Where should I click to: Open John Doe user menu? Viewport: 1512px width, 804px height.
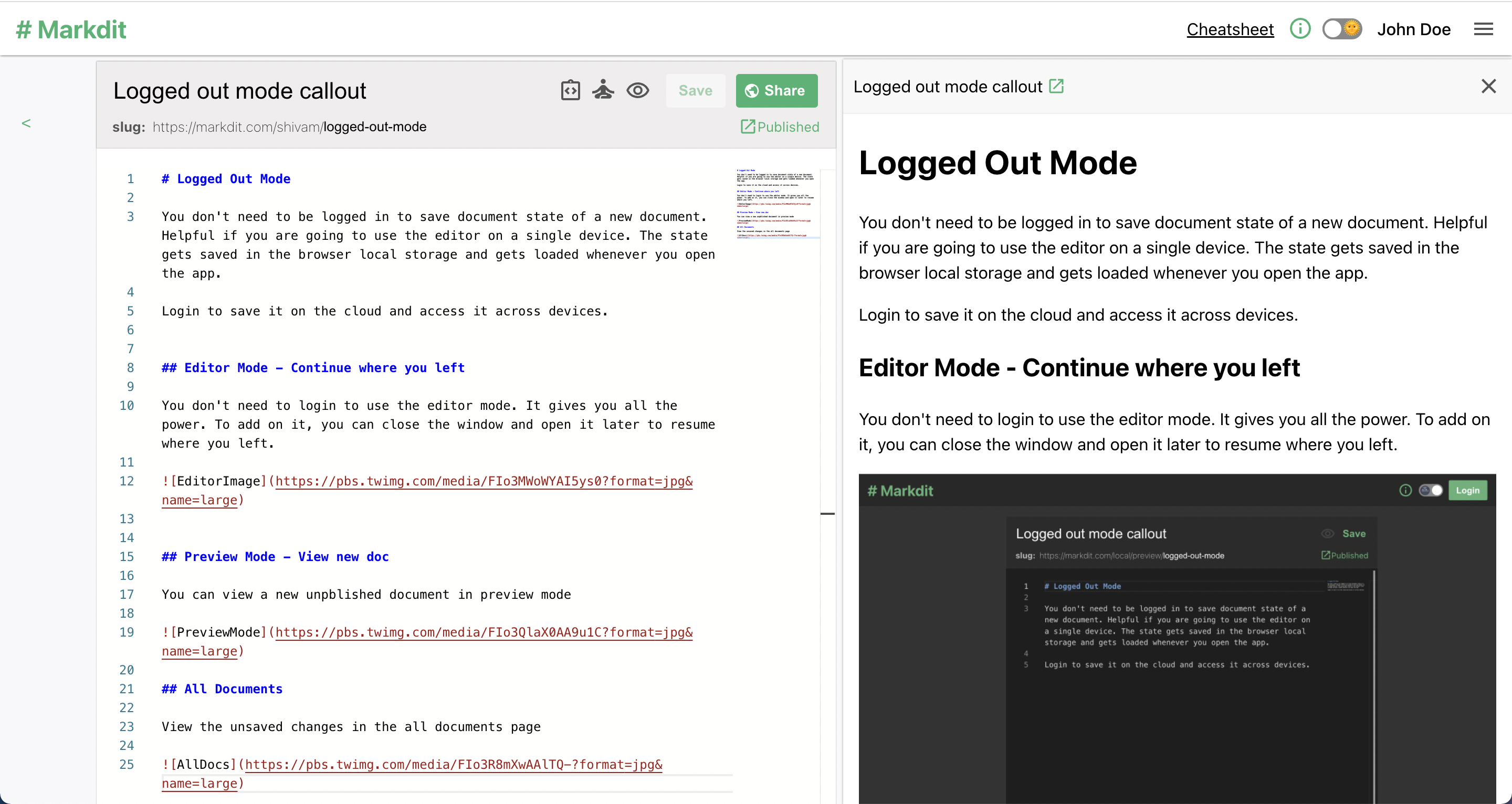(1413, 29)
